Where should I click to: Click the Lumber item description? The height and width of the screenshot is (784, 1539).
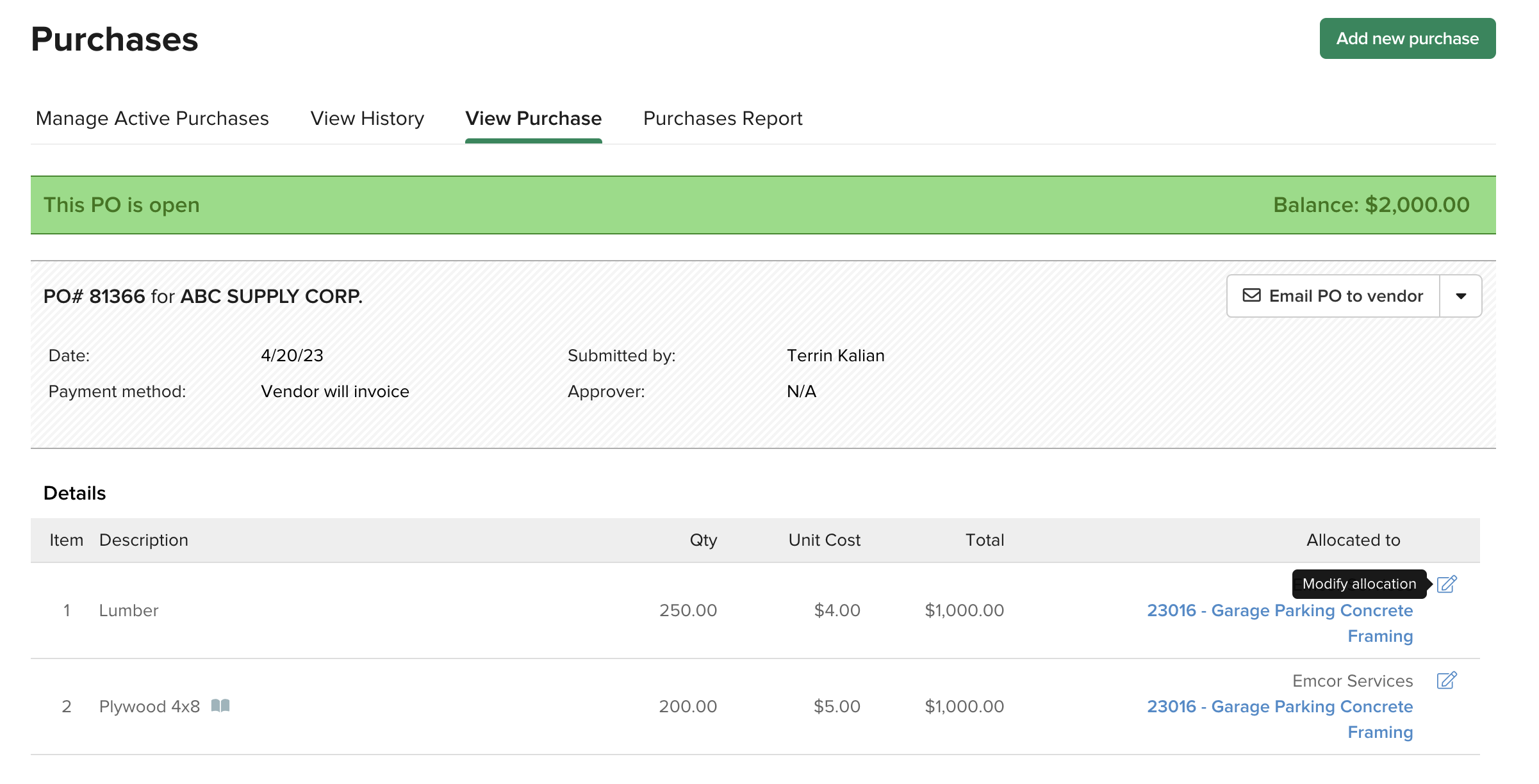tap(129, 610)
